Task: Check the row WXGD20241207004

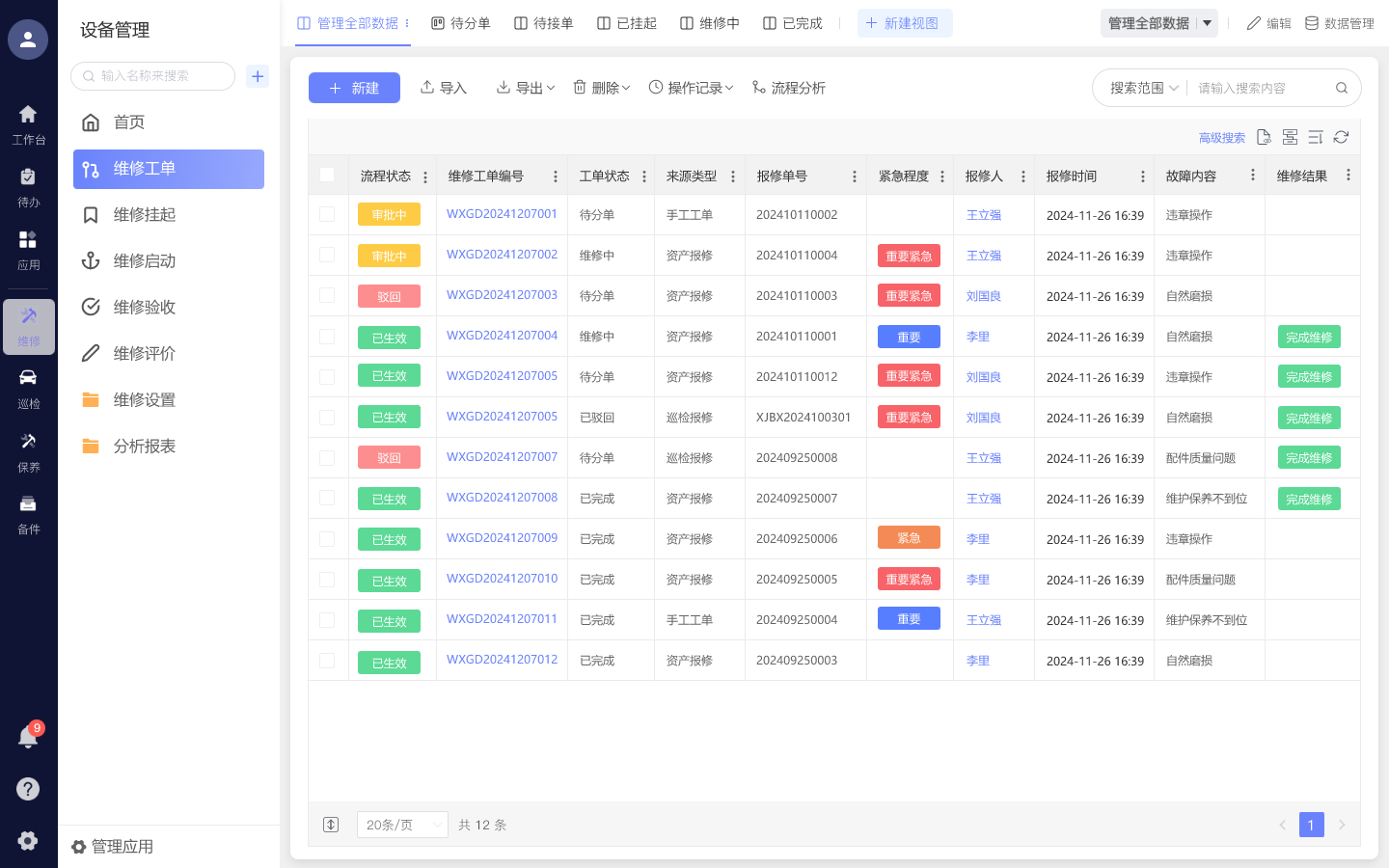Action: [327, 337]
